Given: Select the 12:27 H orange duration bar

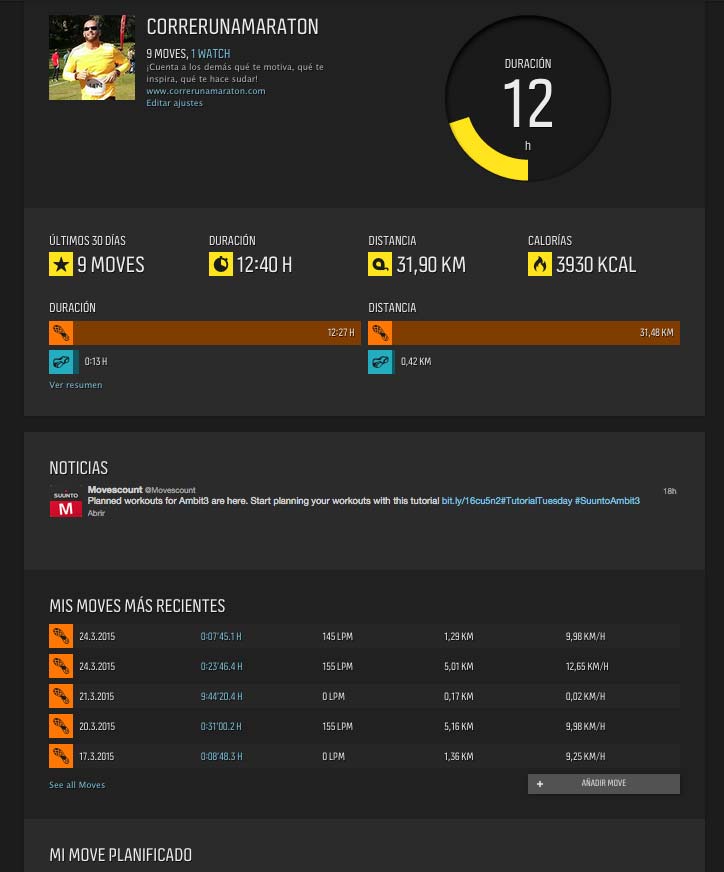Looking at the screenshot, I should 217,333.
